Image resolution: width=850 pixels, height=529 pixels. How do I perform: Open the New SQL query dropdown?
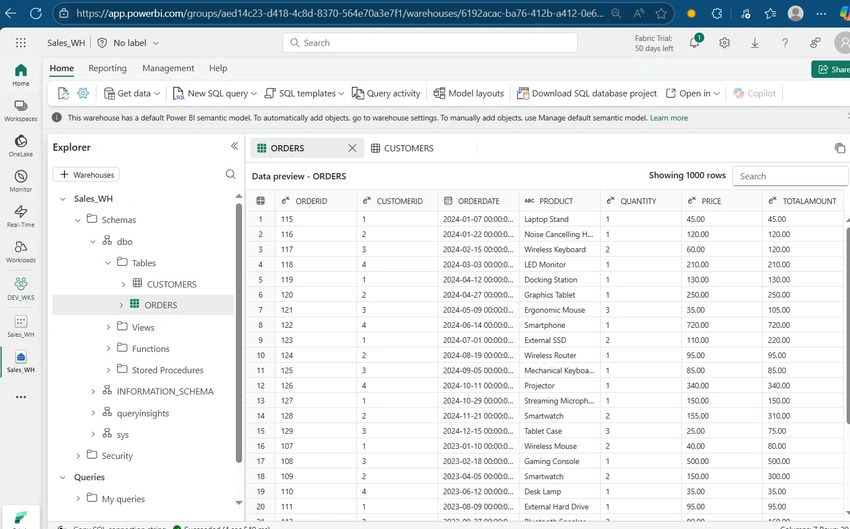[215, 93]
